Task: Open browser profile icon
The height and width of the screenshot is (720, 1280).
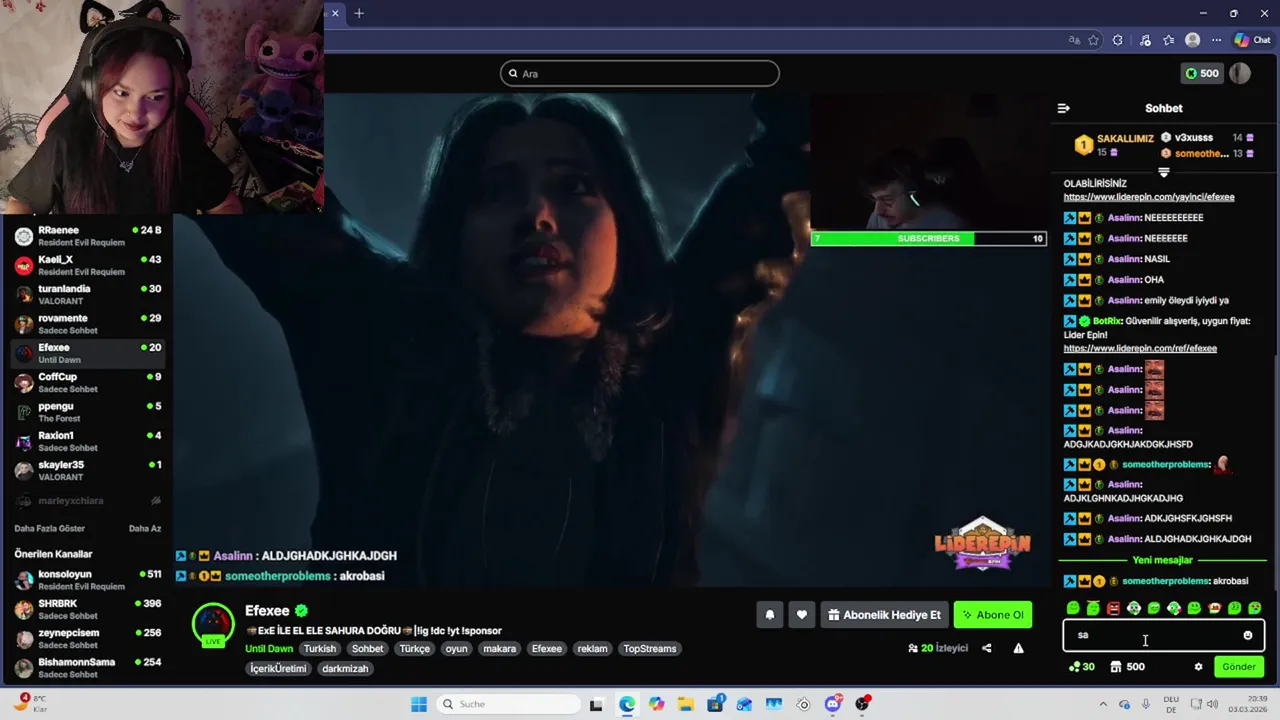Action: [x=1192, y=40]
